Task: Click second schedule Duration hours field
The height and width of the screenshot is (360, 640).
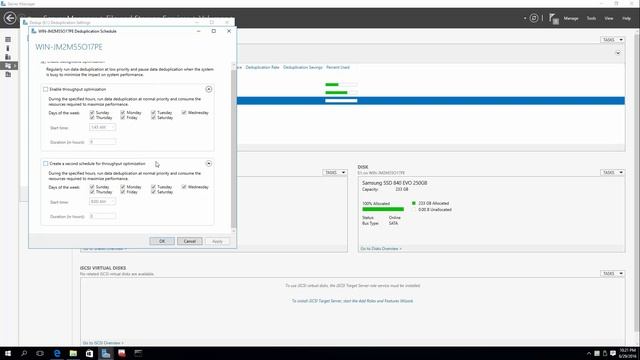Action: 102,216
